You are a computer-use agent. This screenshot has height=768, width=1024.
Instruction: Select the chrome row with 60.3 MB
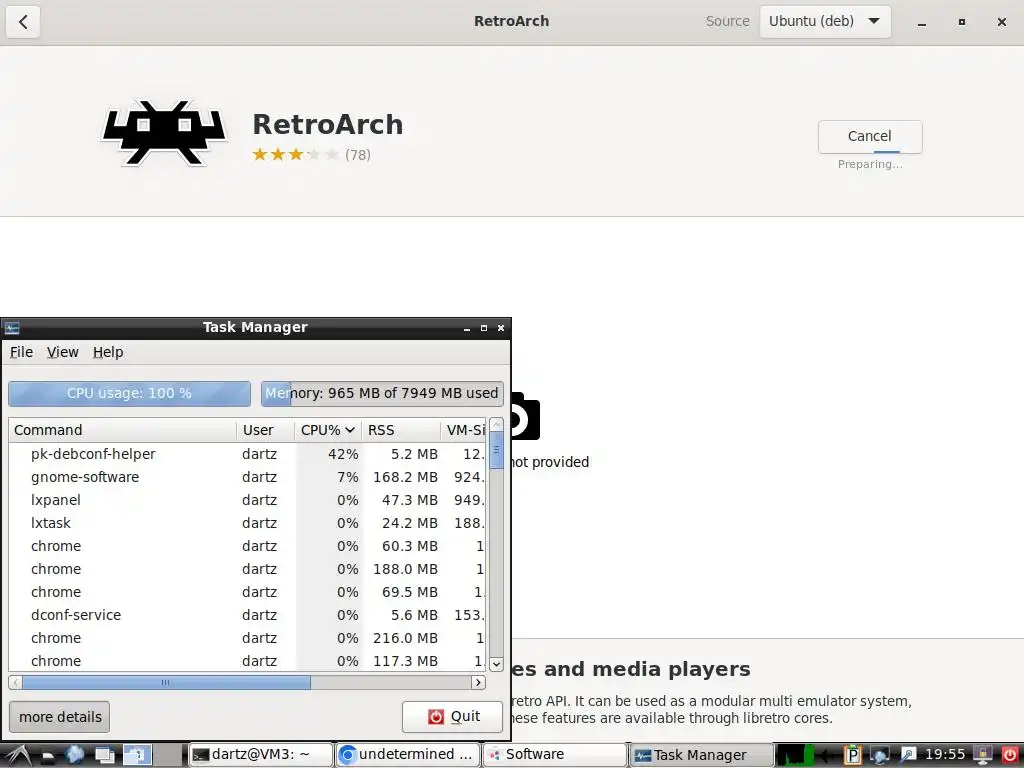[248, 546]
